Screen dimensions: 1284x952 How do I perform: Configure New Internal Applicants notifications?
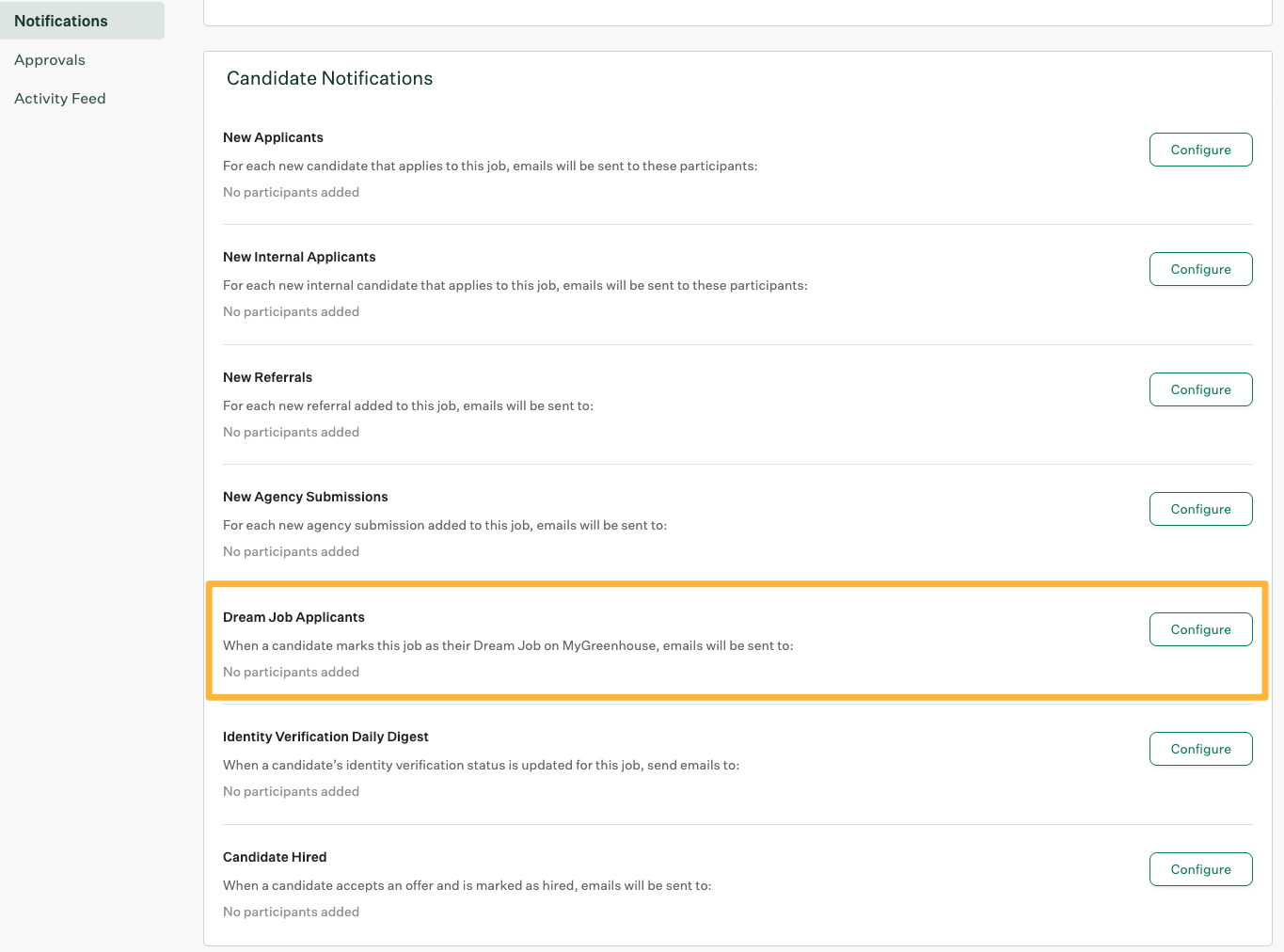[x=1200, y=269]
